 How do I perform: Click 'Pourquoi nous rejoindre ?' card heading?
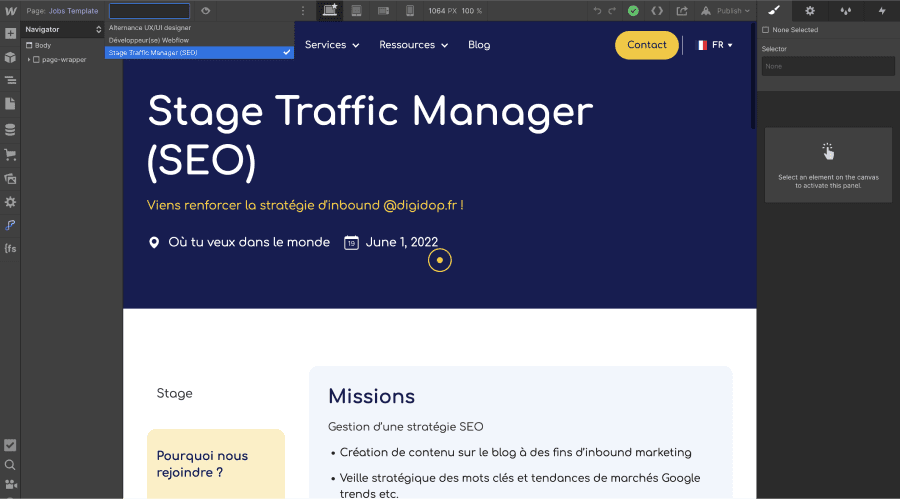tap(202, 464)
